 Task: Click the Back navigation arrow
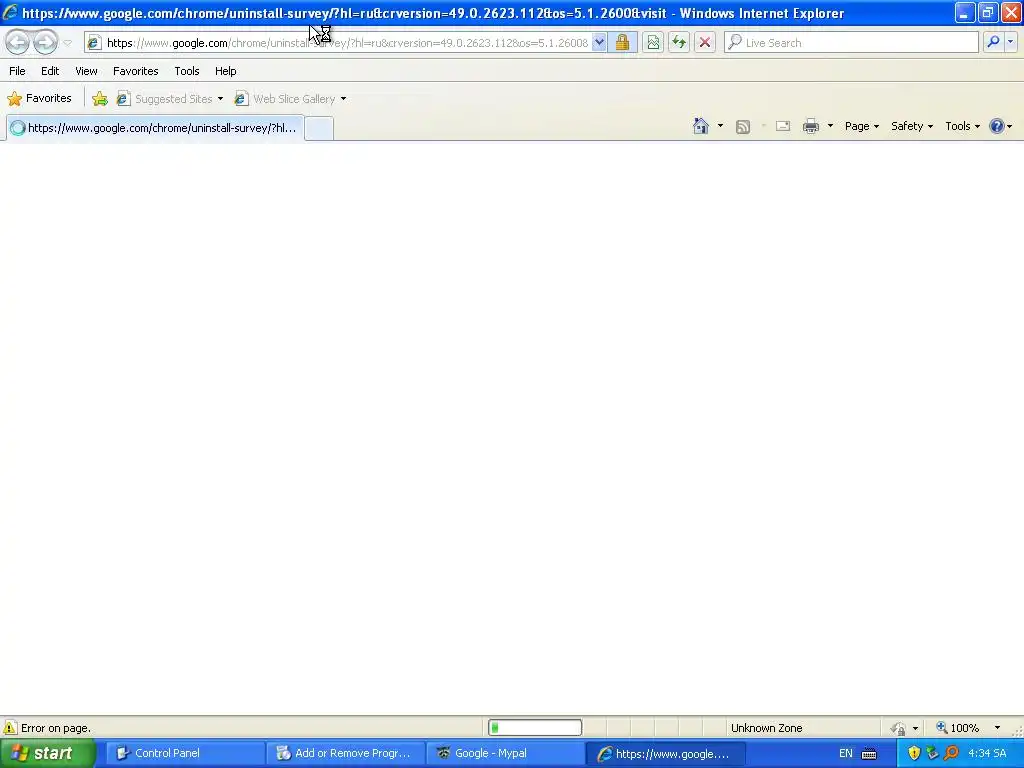coord(18,43)
